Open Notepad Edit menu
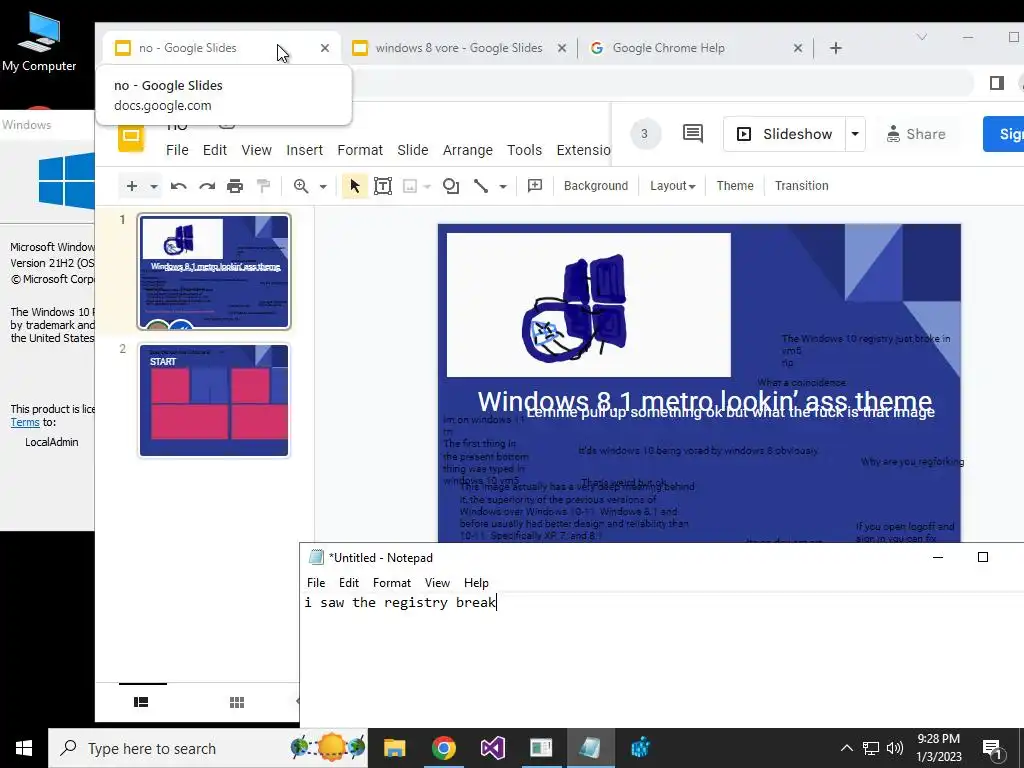The height and width of the screenshot is (768, 1024). (349, 583)
